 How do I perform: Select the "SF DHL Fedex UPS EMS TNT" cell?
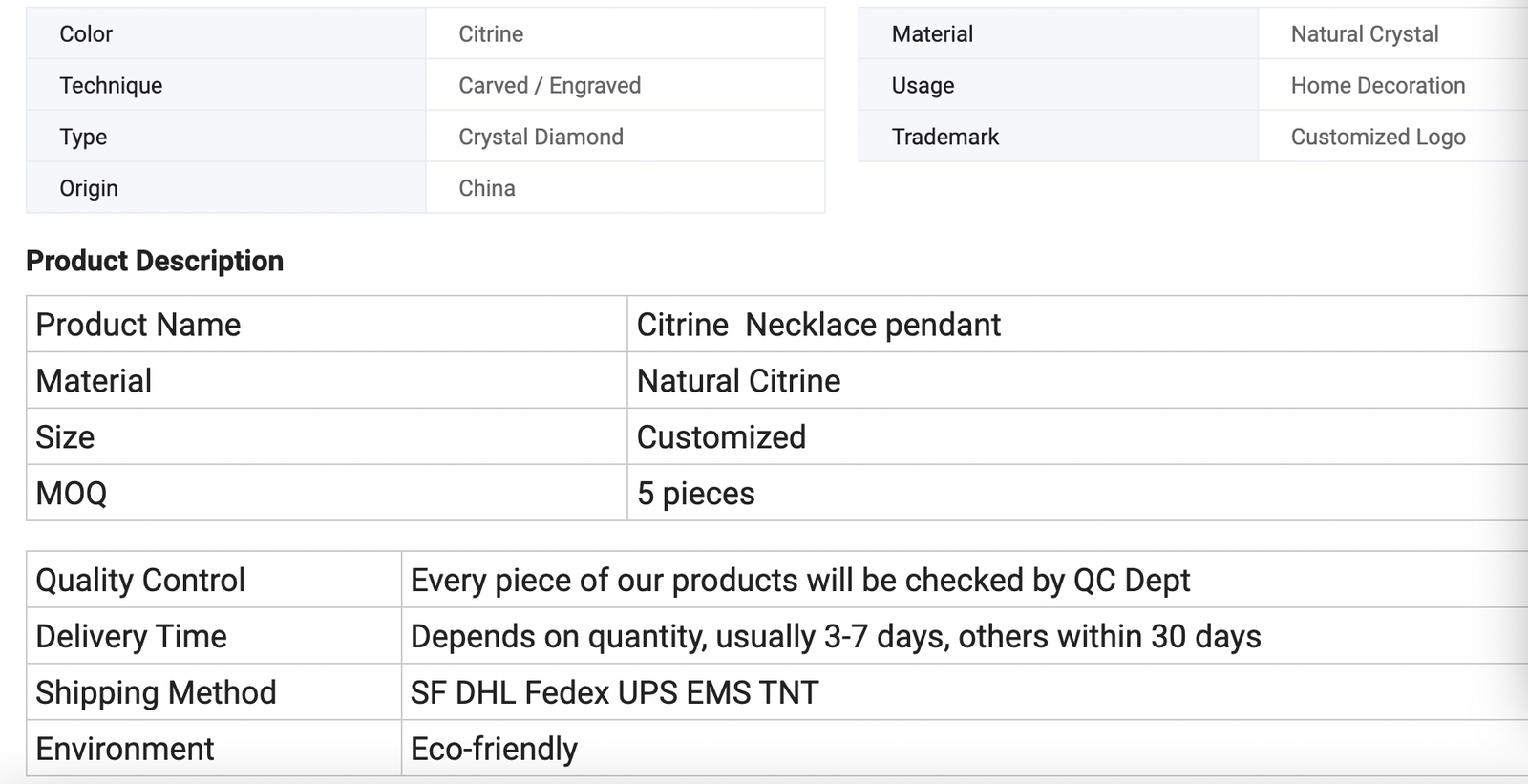tap(614, 693)
